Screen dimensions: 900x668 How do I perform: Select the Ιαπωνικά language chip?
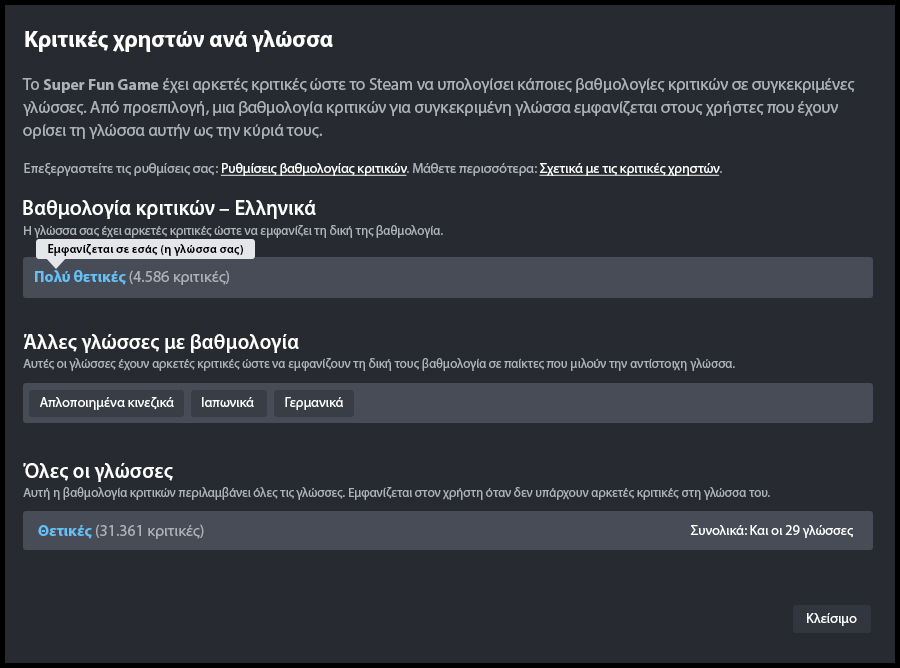pyautogui.click(x=229, y=403)
